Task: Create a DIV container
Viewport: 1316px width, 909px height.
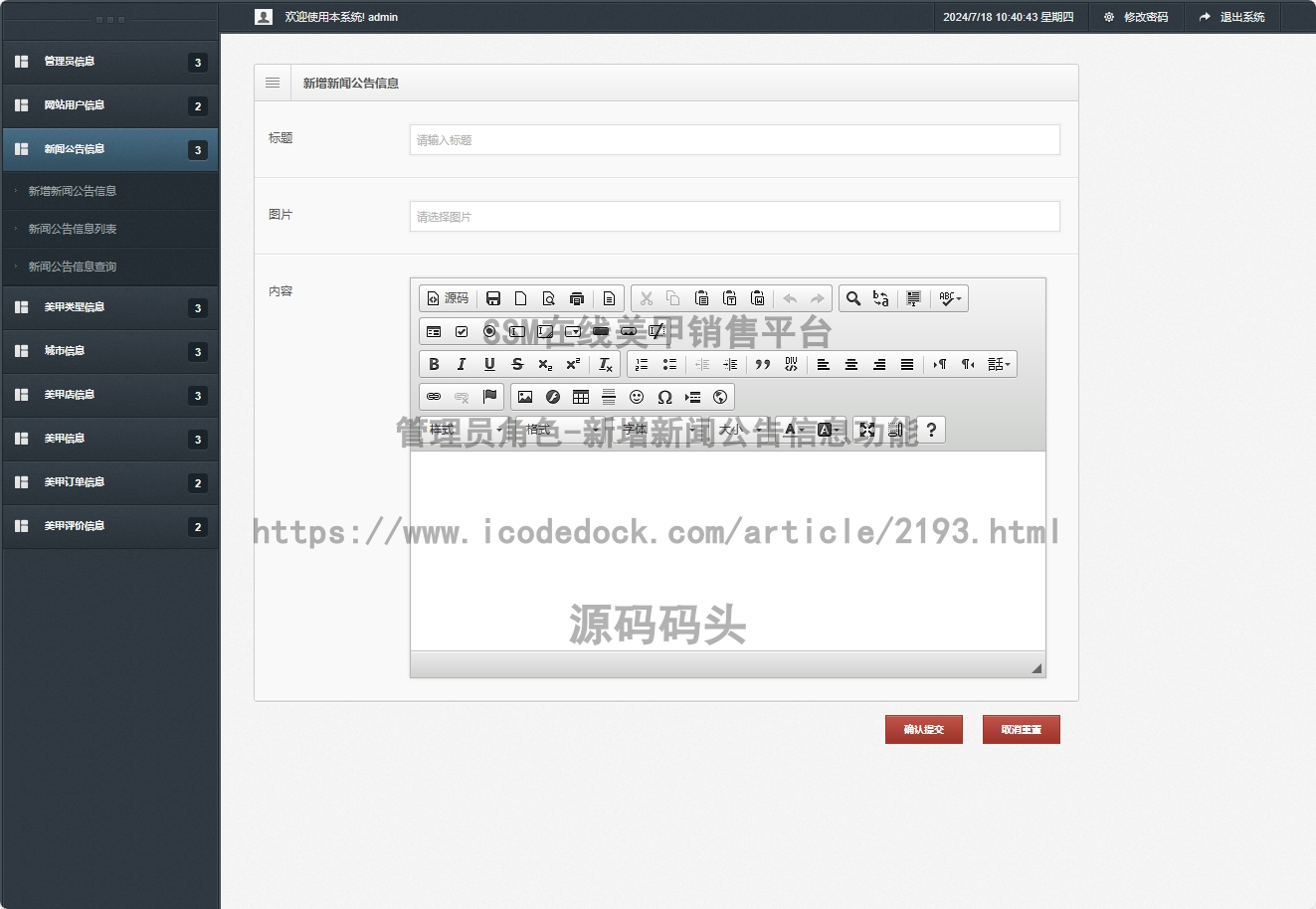Action: [x=791, y=364]
